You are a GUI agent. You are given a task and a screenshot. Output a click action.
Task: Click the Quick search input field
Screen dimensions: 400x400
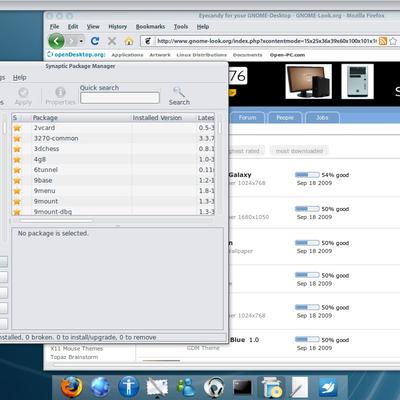120,98
